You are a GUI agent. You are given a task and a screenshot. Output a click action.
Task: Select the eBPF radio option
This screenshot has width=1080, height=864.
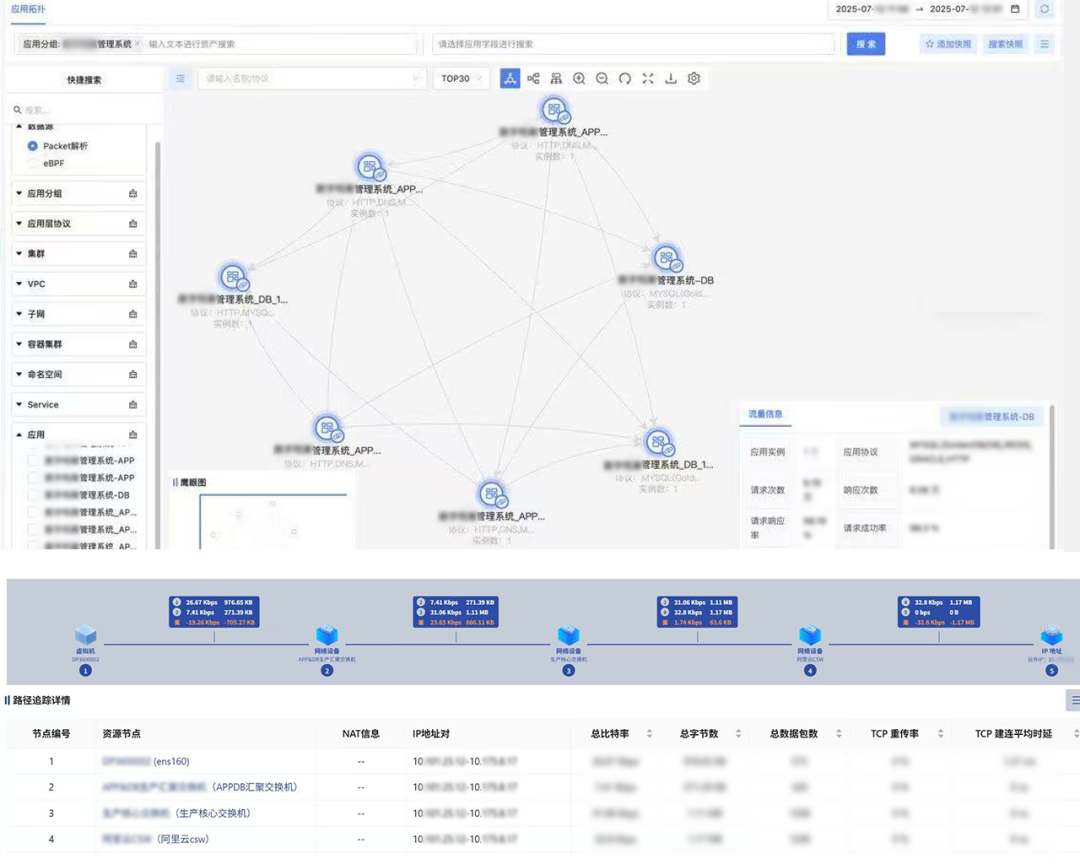tap(32, 163)
